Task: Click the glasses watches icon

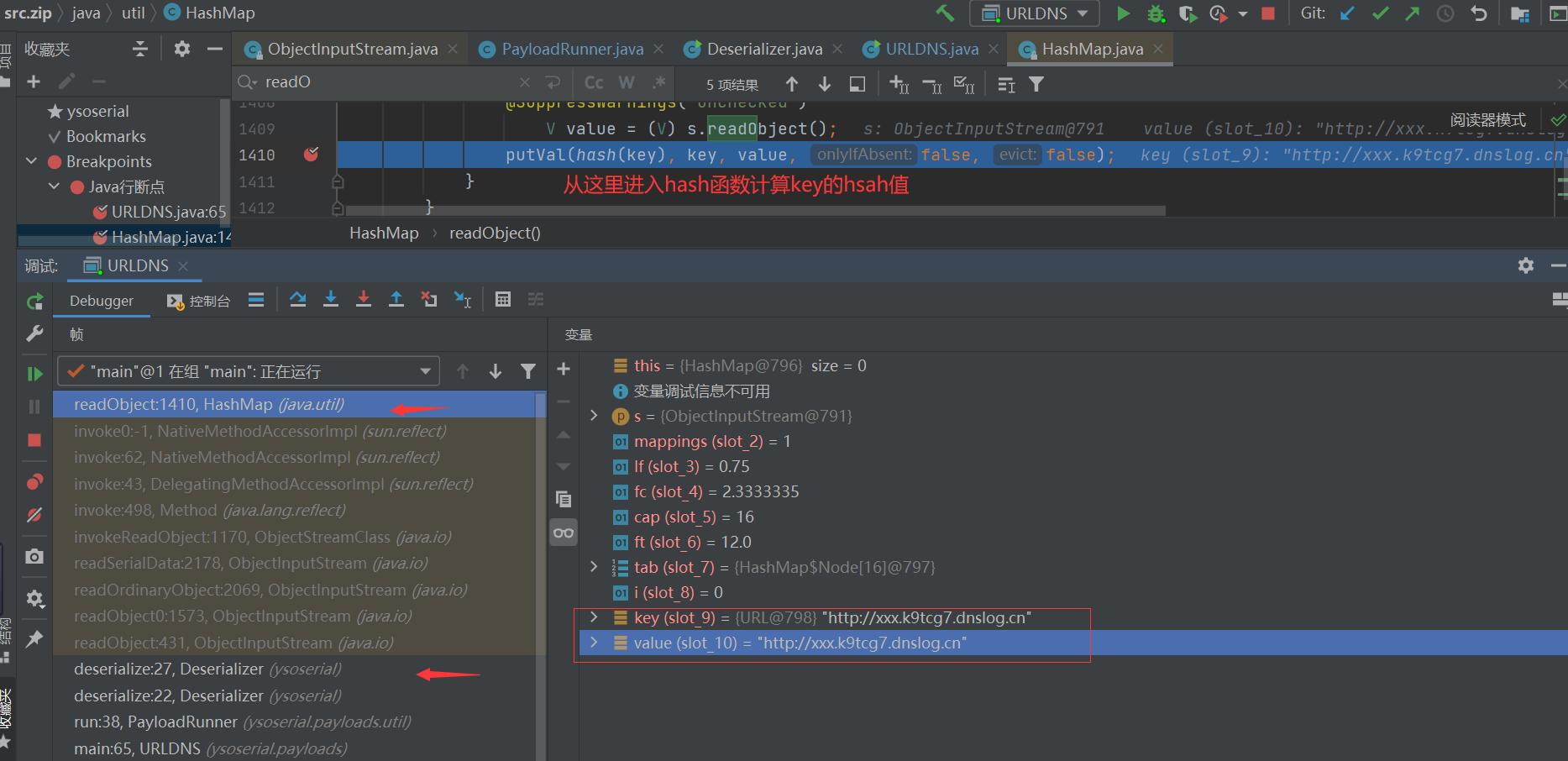Action: [x=564, y=533]
